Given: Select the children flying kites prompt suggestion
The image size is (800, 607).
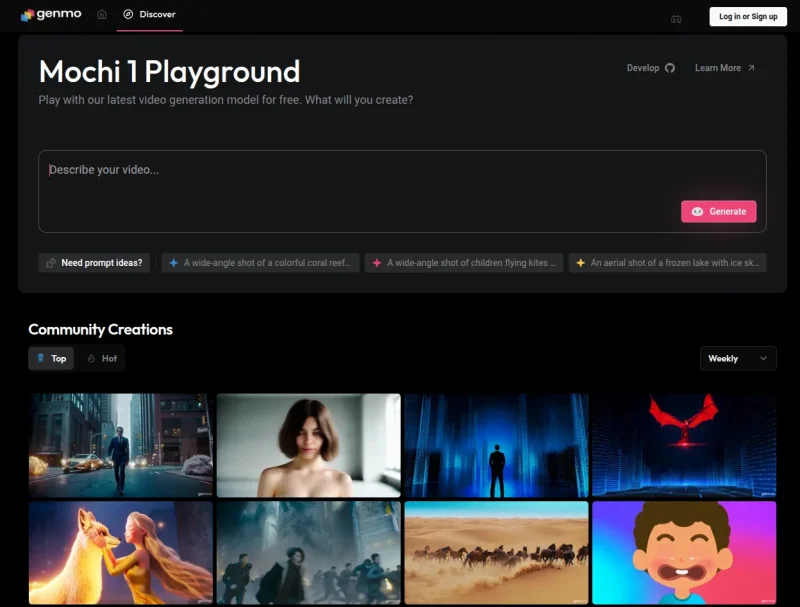Looking at the screenshot, I should tap(464, 263).
